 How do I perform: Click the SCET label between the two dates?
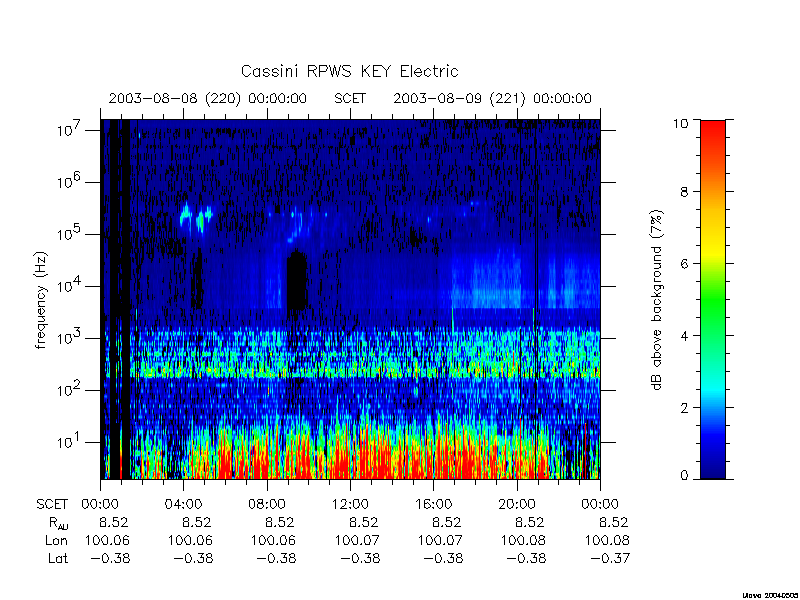[x=350, y=98]
